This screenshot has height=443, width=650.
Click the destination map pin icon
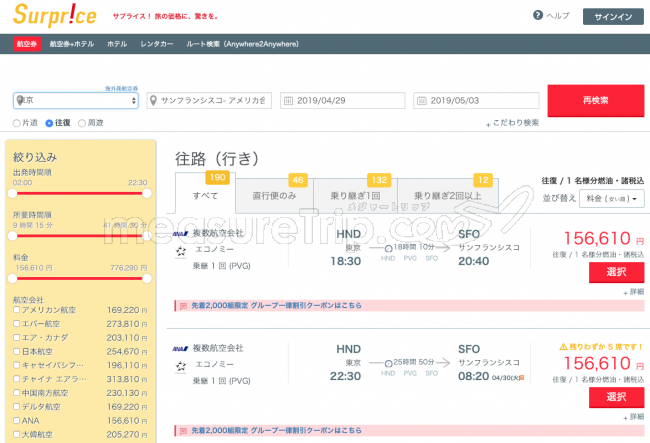pyautogui.click(x=153, y=100)
